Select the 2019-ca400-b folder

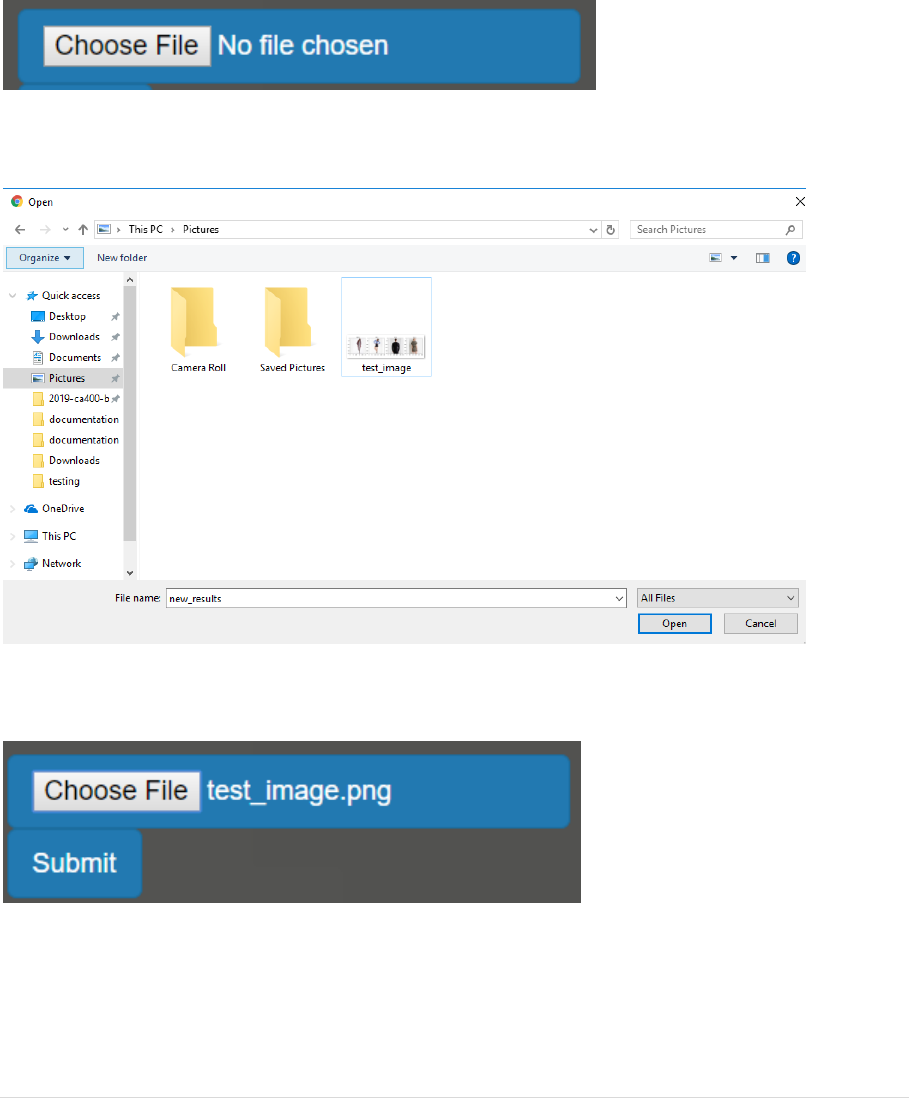coord(78,398)
